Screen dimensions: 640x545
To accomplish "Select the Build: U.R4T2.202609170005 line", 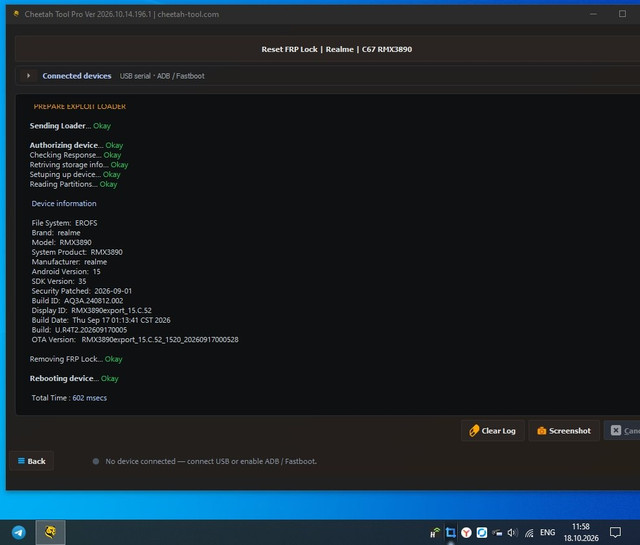I will (80, 330).
